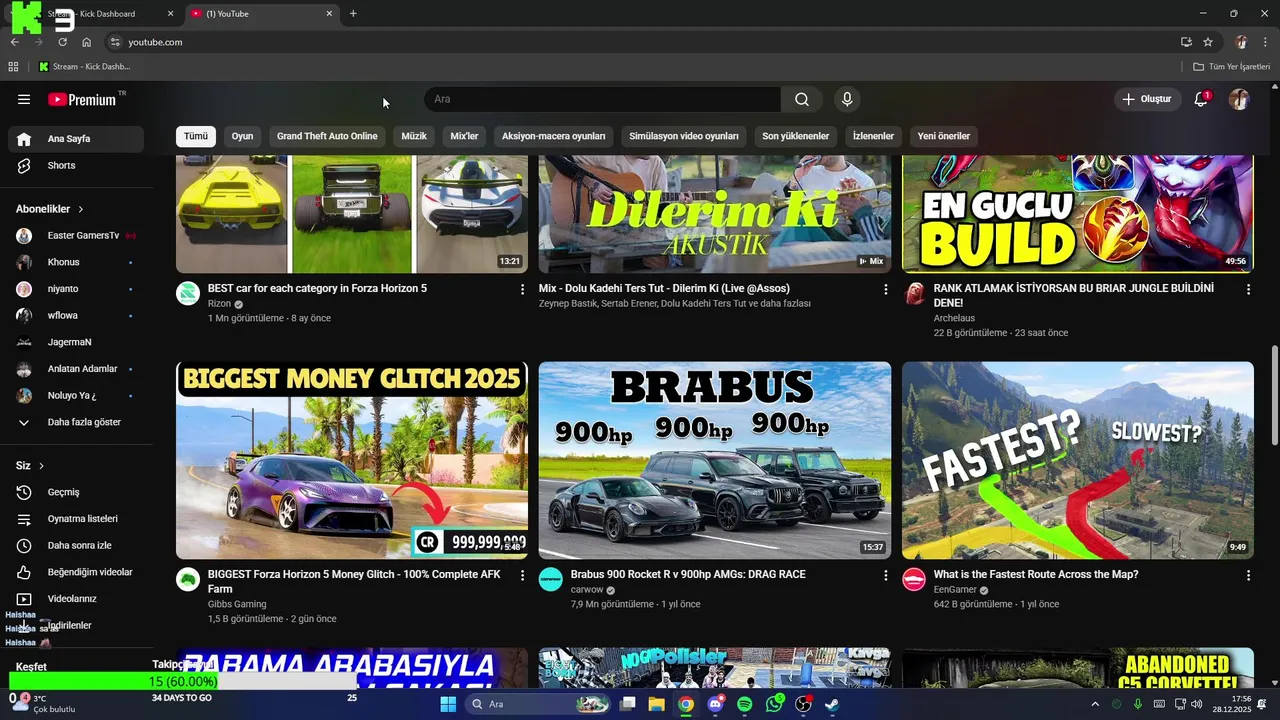Open Anlatan Adamlar subscription channel
The width and height of the screenshot is (1280, 720).
[76, 369]
